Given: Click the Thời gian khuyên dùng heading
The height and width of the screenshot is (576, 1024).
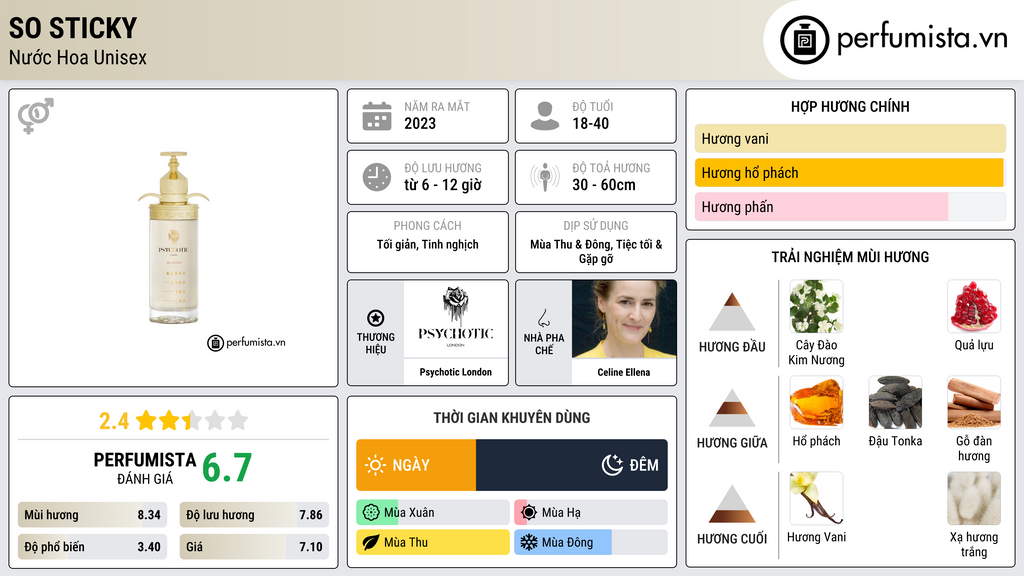Looking at the screenshot, I should coord(512,418).
